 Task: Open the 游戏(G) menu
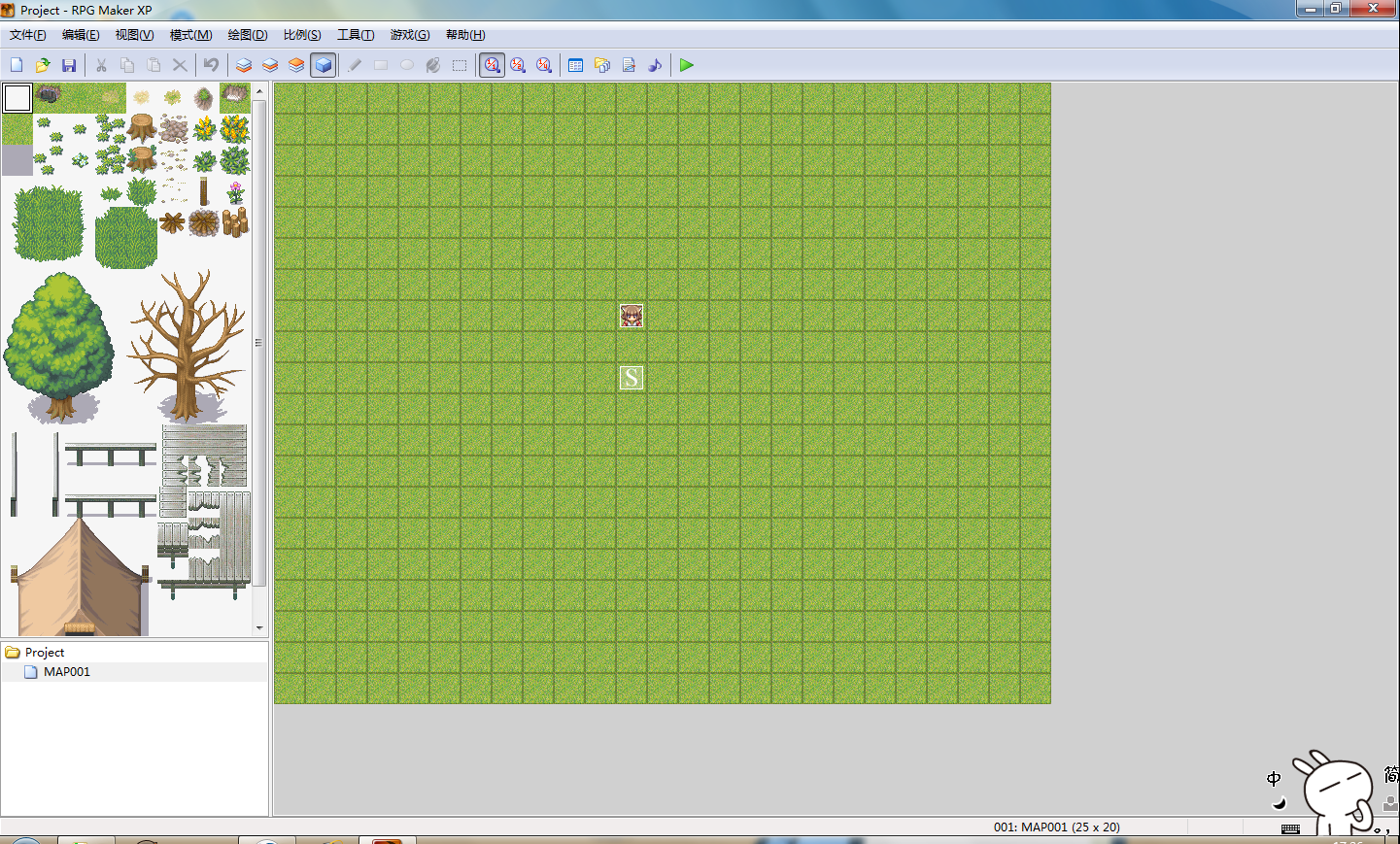[x=410, y=35]
